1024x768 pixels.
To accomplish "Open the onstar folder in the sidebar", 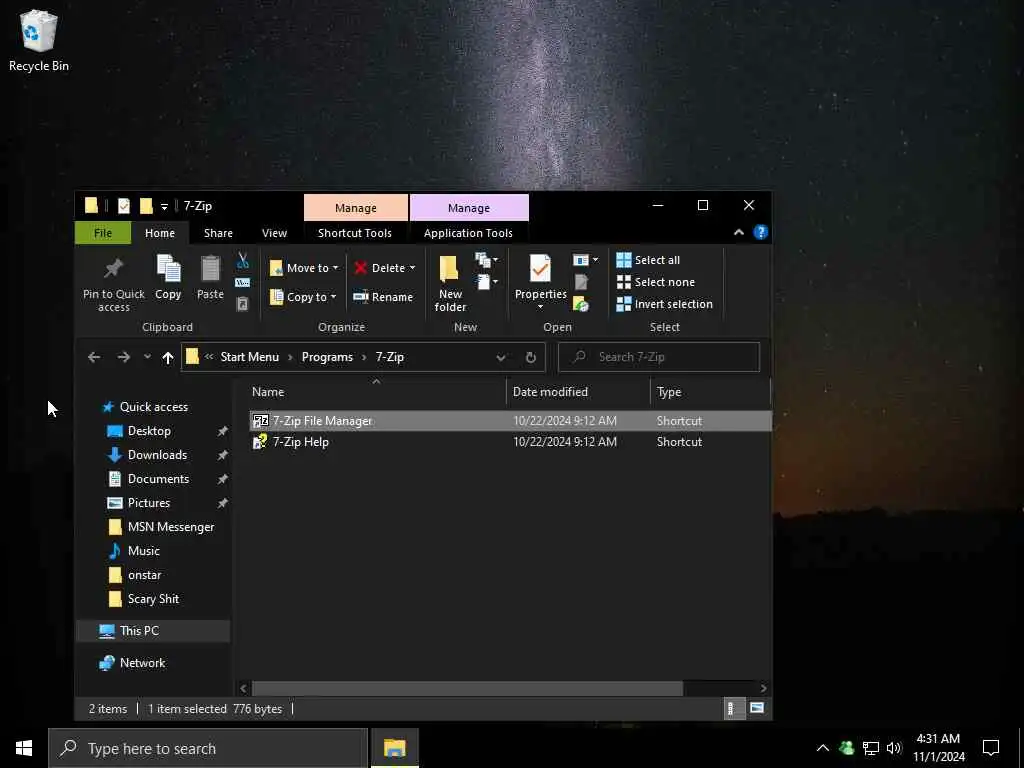I will tap(144, 575).
